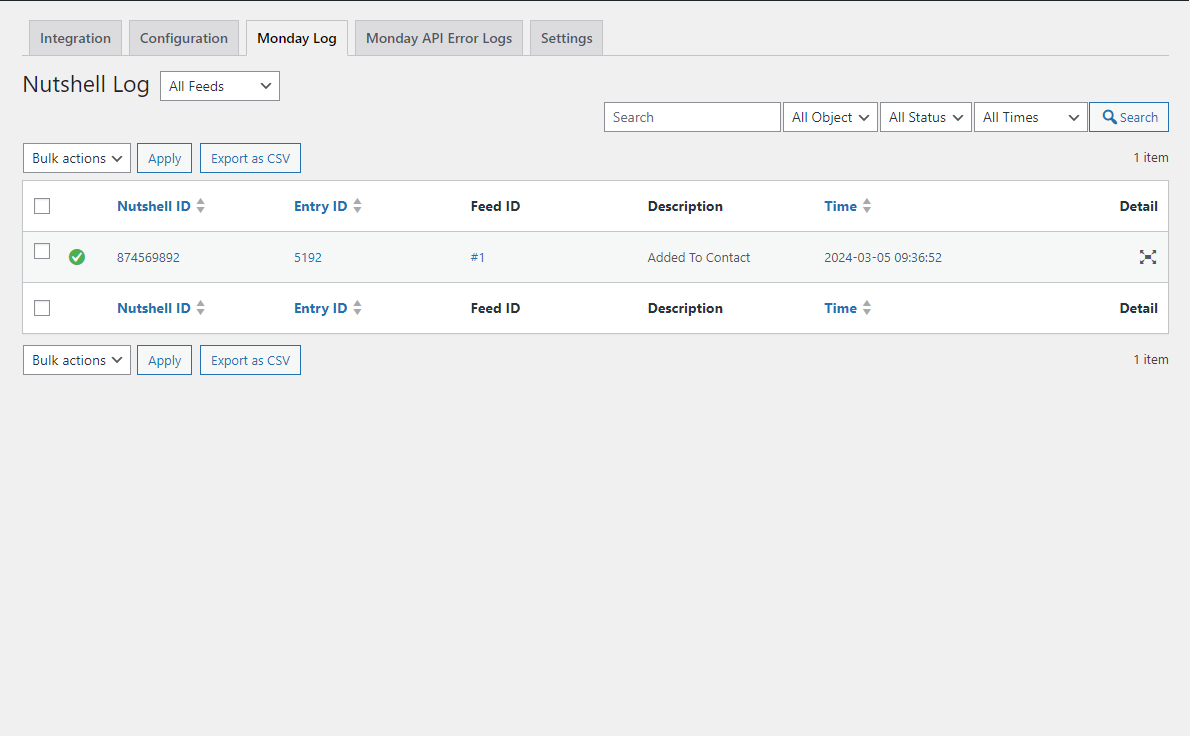Expand the All Status filter dropdown
The height and width of the screenshot is (736, 1190).
[926, 117]
